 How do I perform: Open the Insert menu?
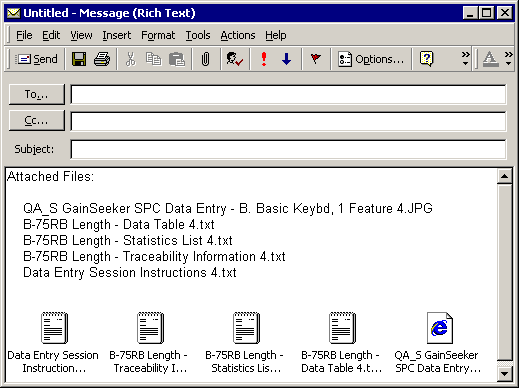[x=117, y=35]
